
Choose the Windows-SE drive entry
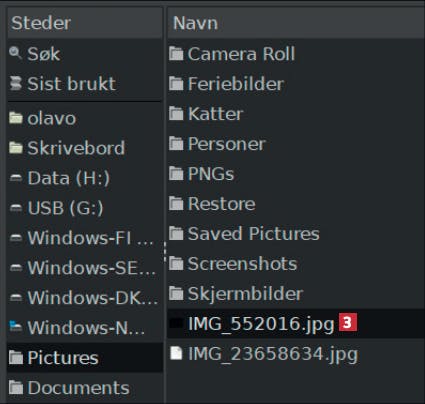85,268
